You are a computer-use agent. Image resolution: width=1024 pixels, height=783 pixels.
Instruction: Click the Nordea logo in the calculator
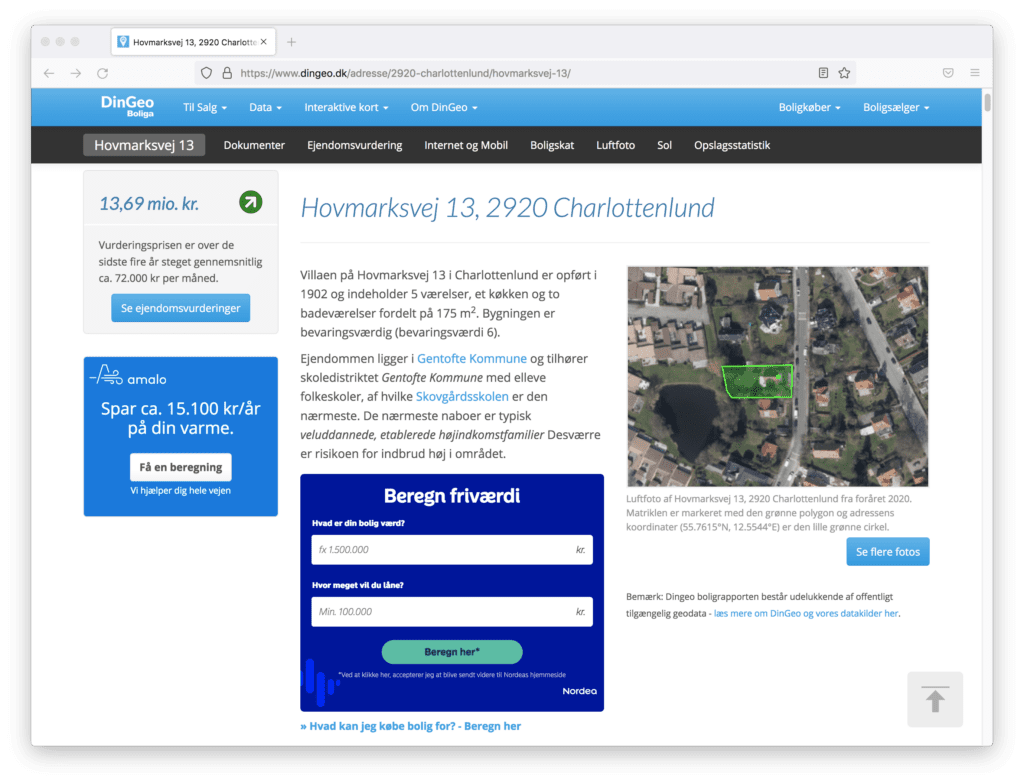click(x=579, y=691)
